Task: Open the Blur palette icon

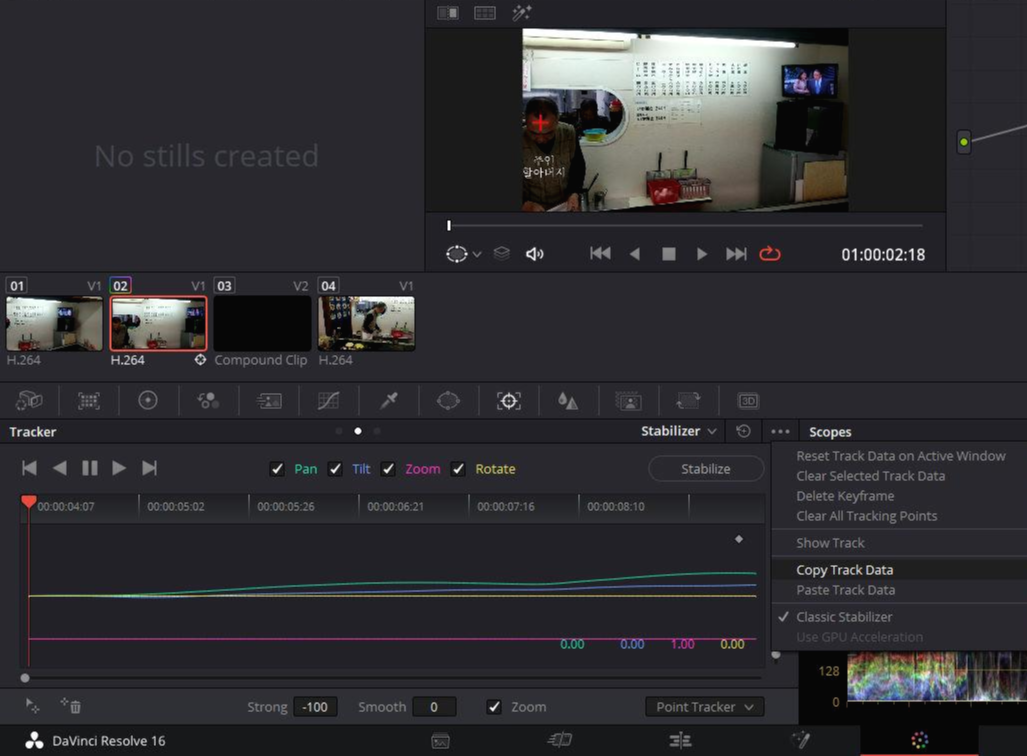Action: point(568,400)
